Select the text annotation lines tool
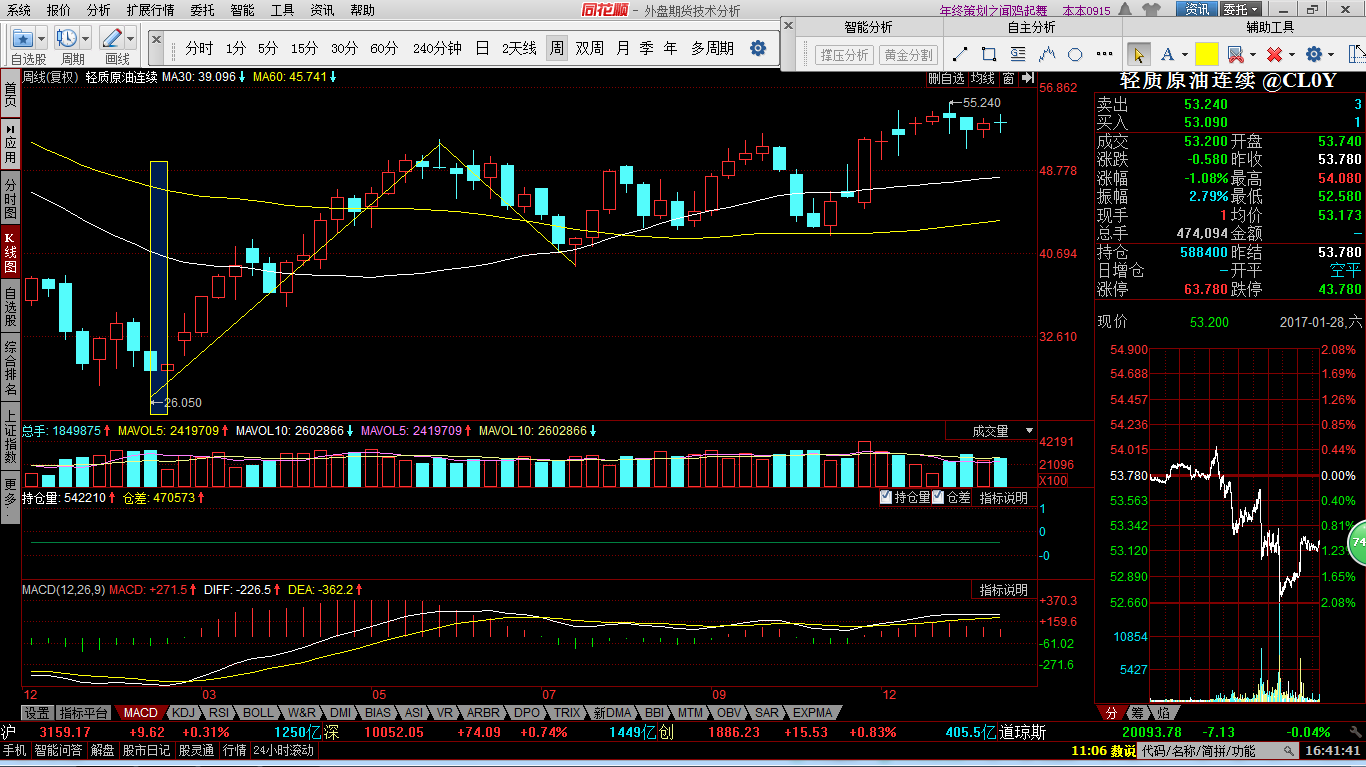Image resolution: width=1366 pixels, height=767 pixels. point(1018,54)
